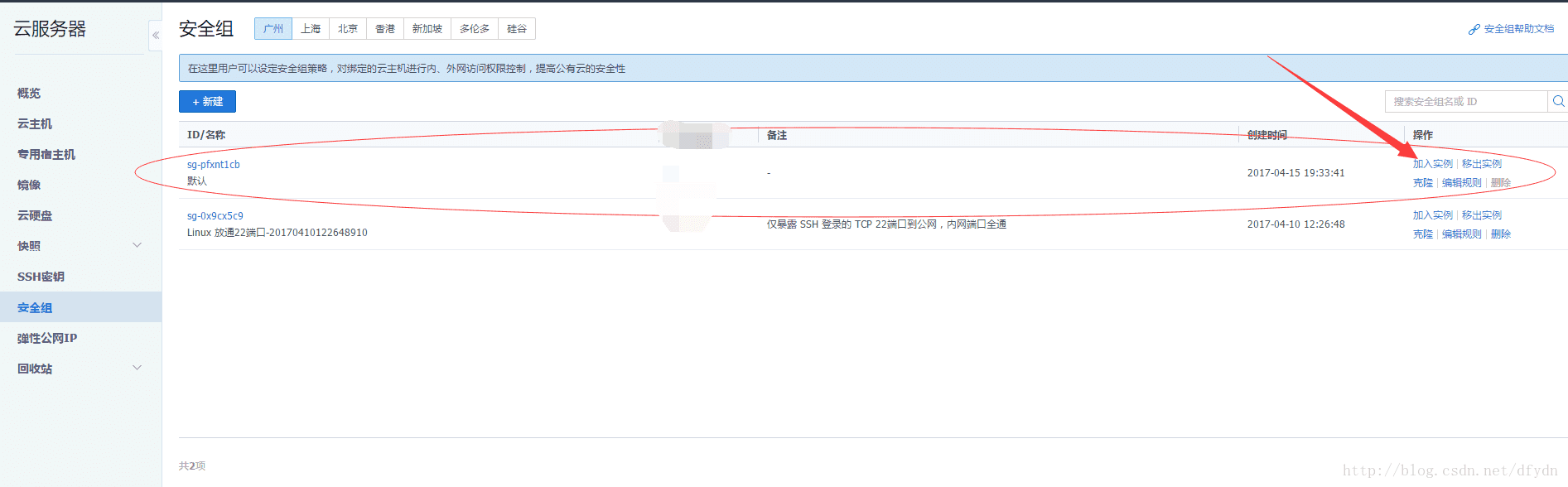Click the search magnifier icon

tap(1558, 101)
